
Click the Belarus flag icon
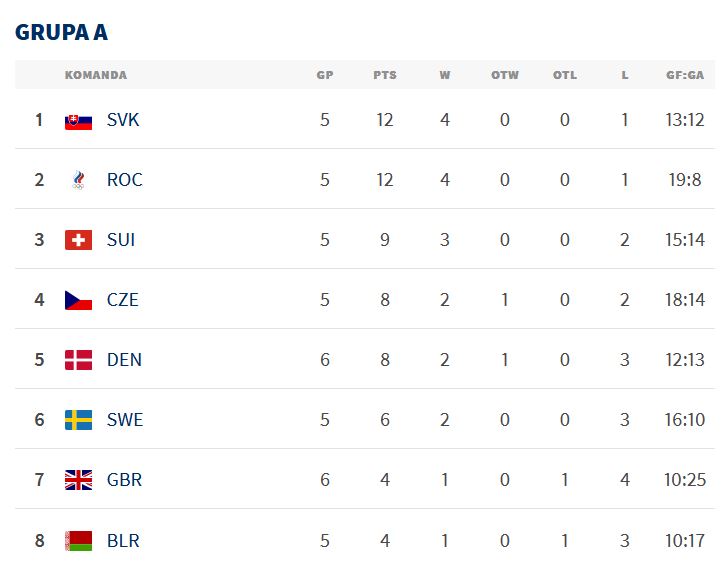(x=78, y=540)
